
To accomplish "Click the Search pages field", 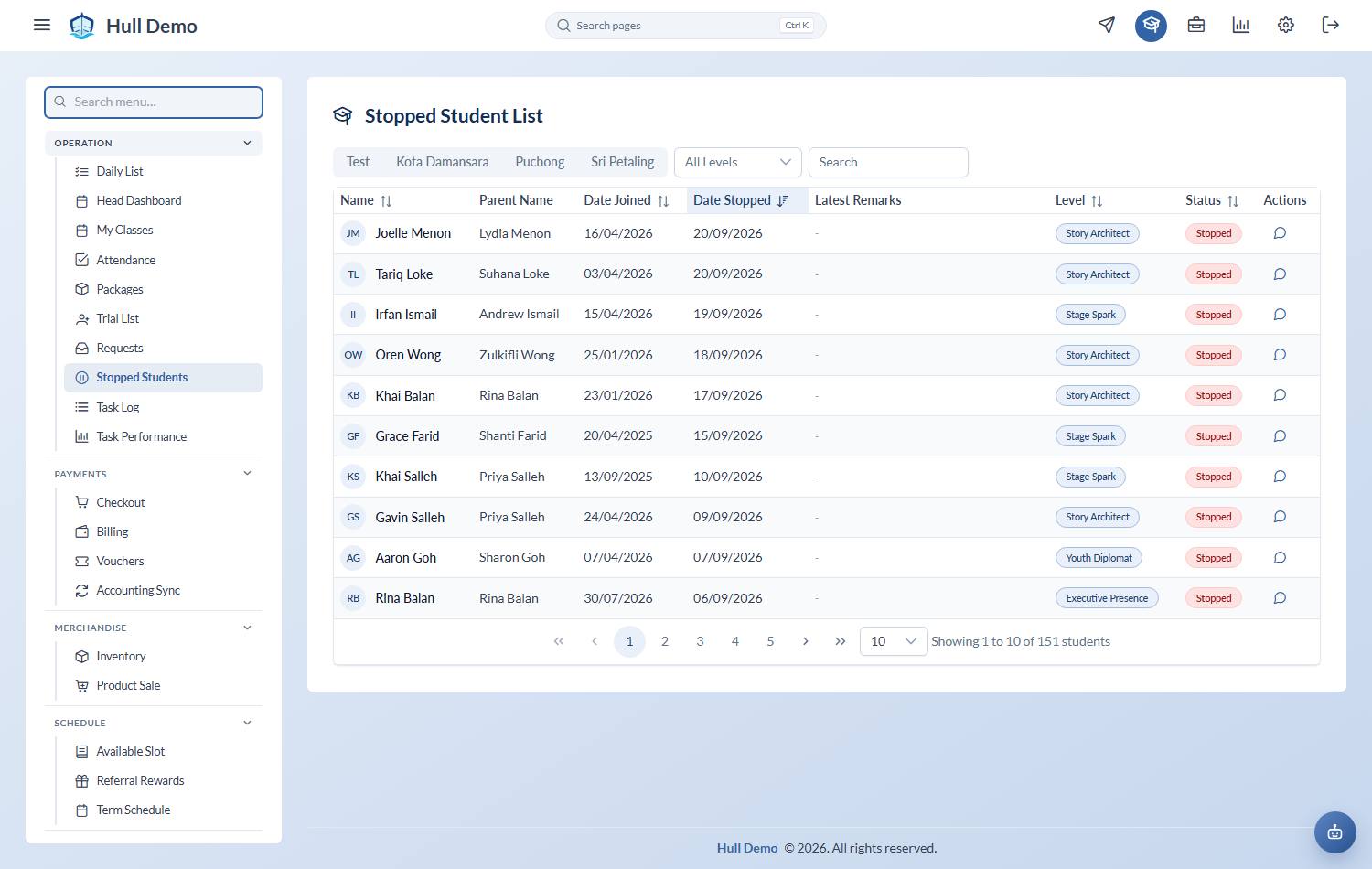I will pyautogui.click(x=685, y=26).
